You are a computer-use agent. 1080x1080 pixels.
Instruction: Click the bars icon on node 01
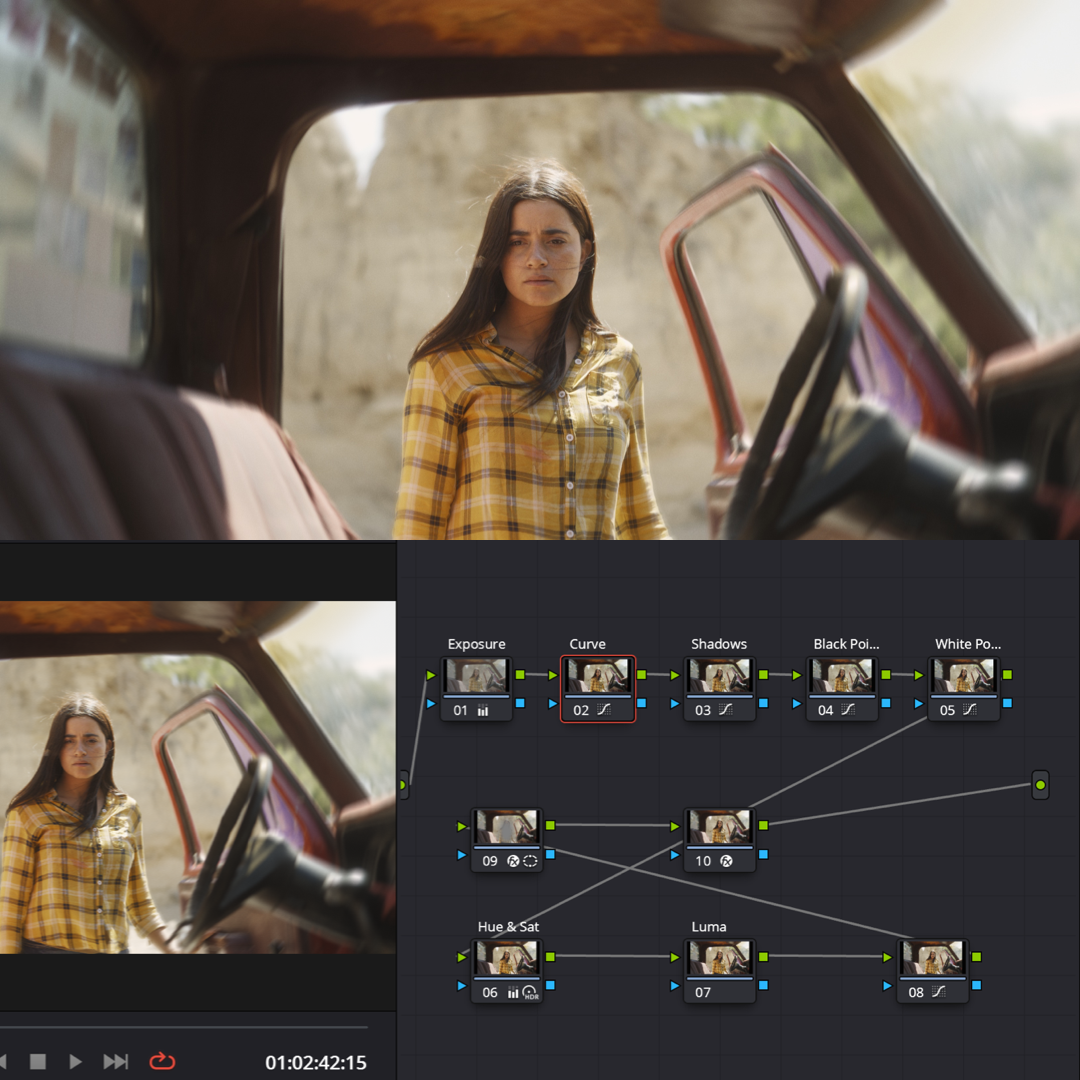(x=483, y=710)
